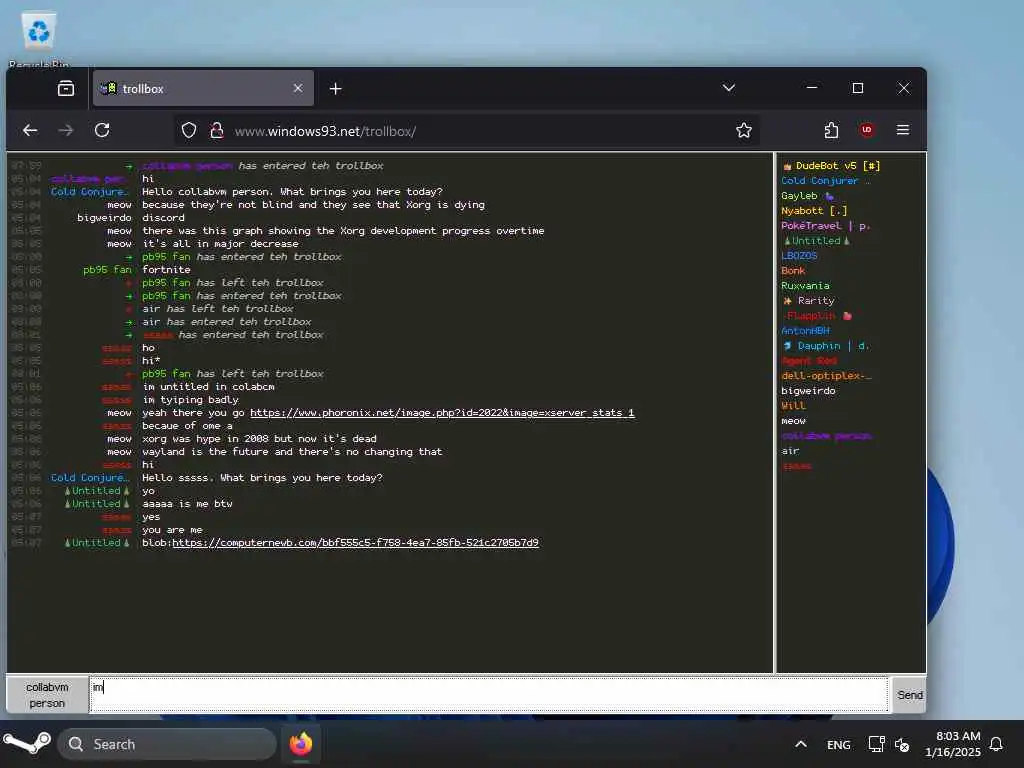Select DudeBot v5 in user list
Image resolution: width=1024 pixels, height=768 pixels.
coord(831,166)
